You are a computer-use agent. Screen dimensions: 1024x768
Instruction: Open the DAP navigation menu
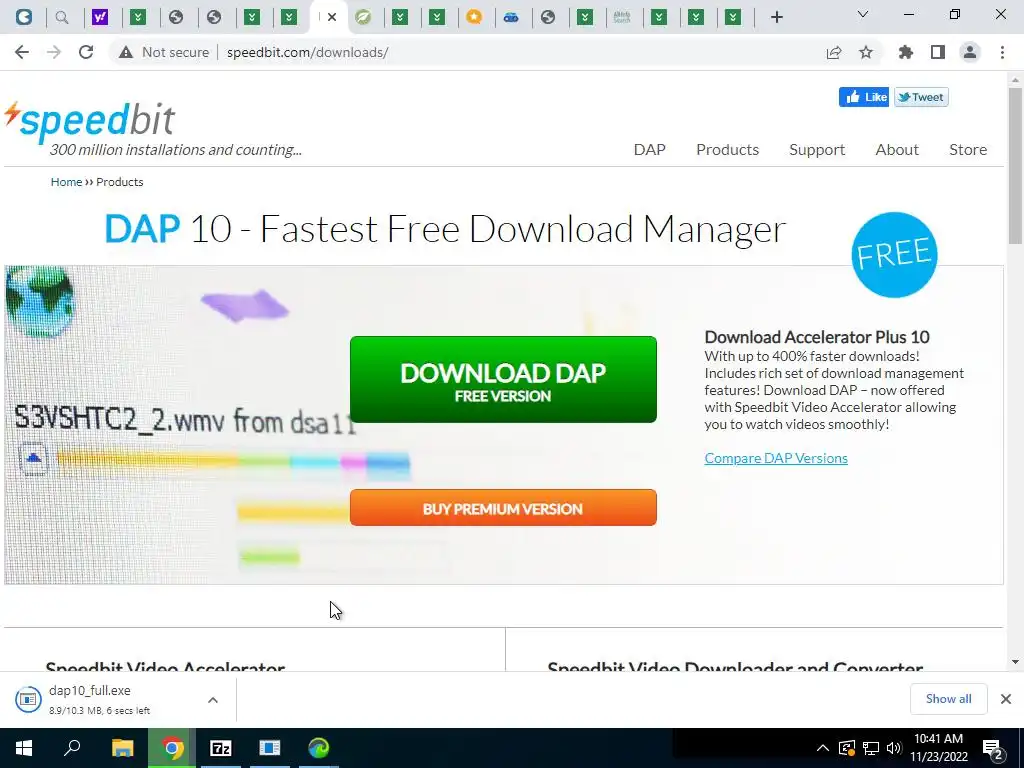(649, 150)
